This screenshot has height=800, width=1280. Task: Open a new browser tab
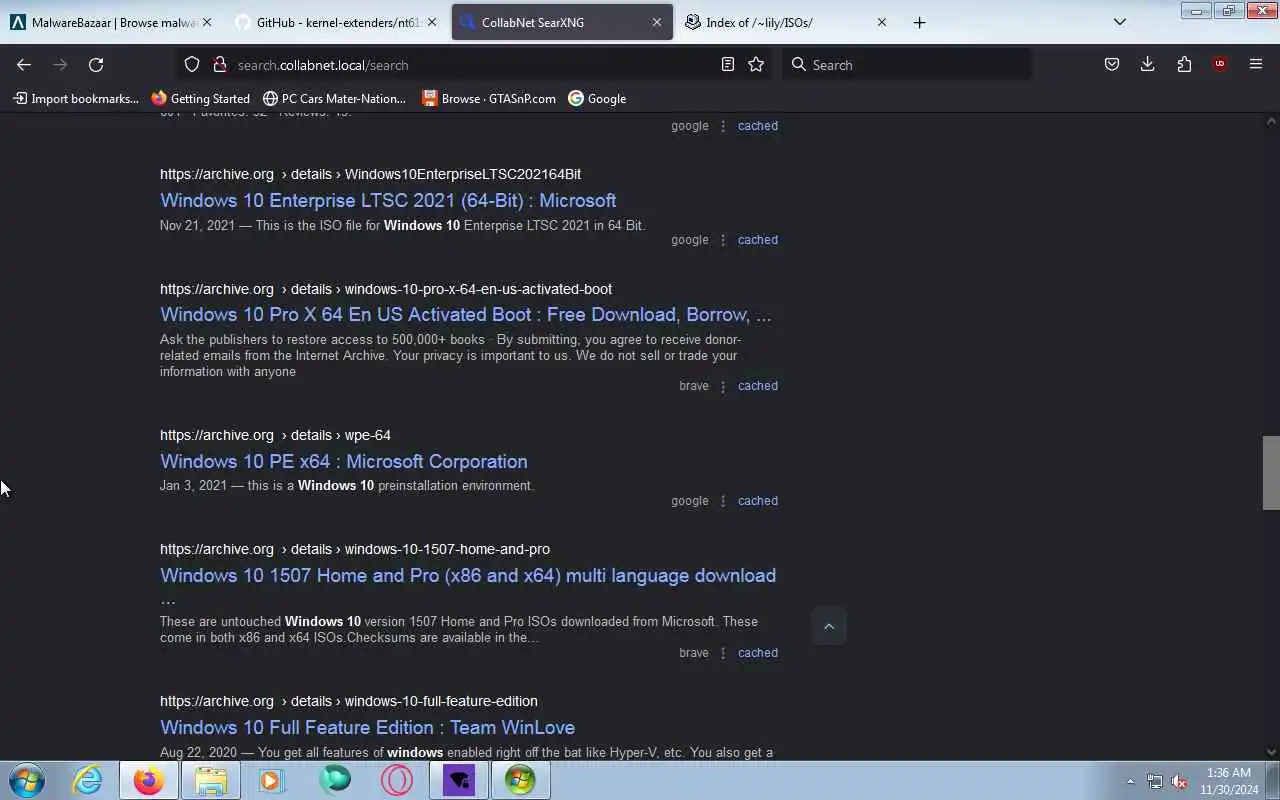coord(920,22)
